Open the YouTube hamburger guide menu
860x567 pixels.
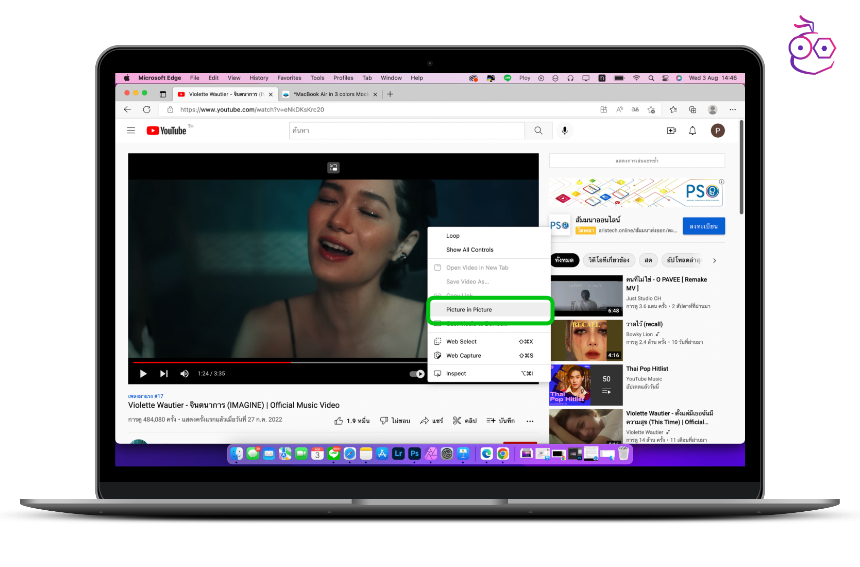[x=130, y=130]
